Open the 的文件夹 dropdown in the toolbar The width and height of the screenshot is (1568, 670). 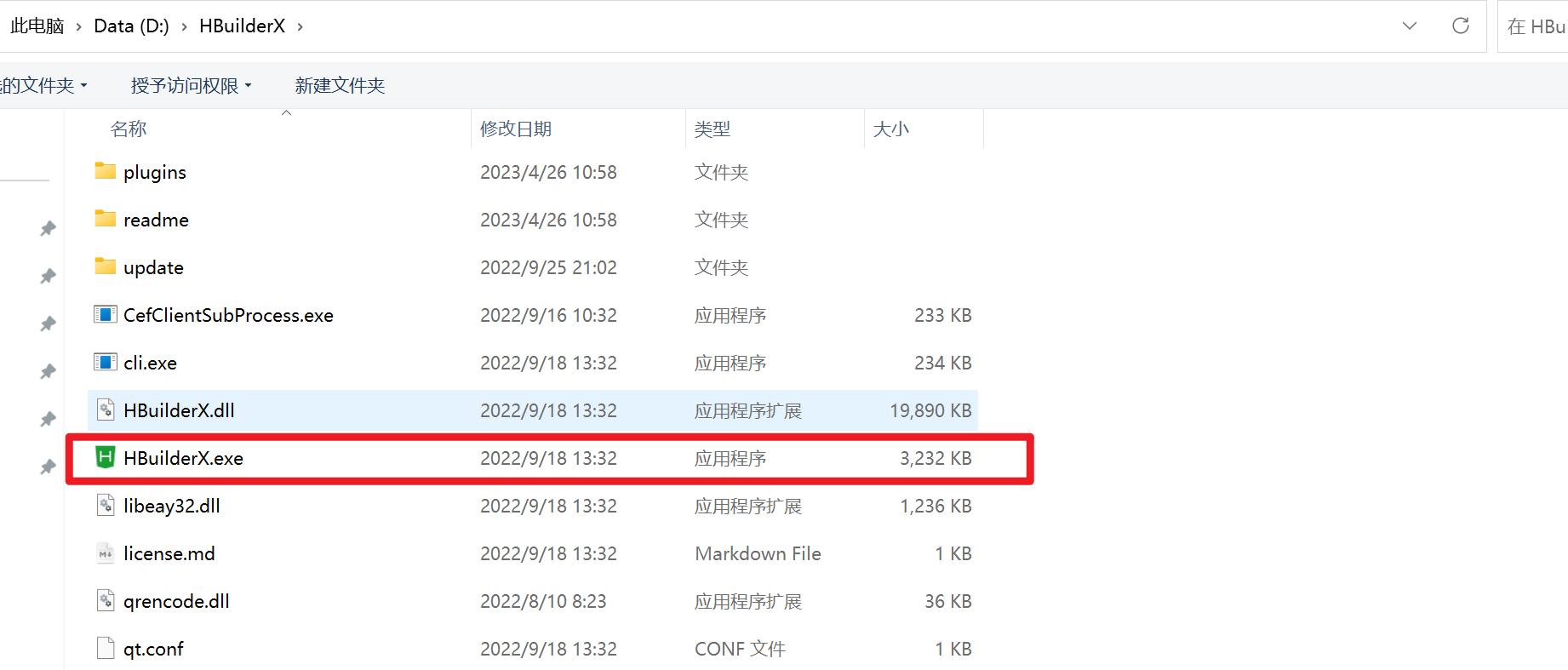[43, 85]
